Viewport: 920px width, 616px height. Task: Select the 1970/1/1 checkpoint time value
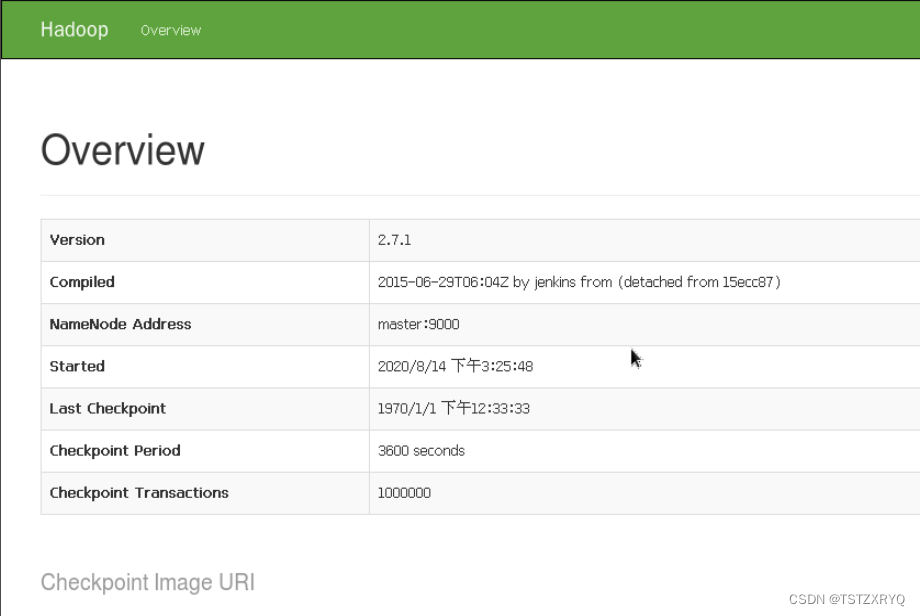tap(454, 409)
